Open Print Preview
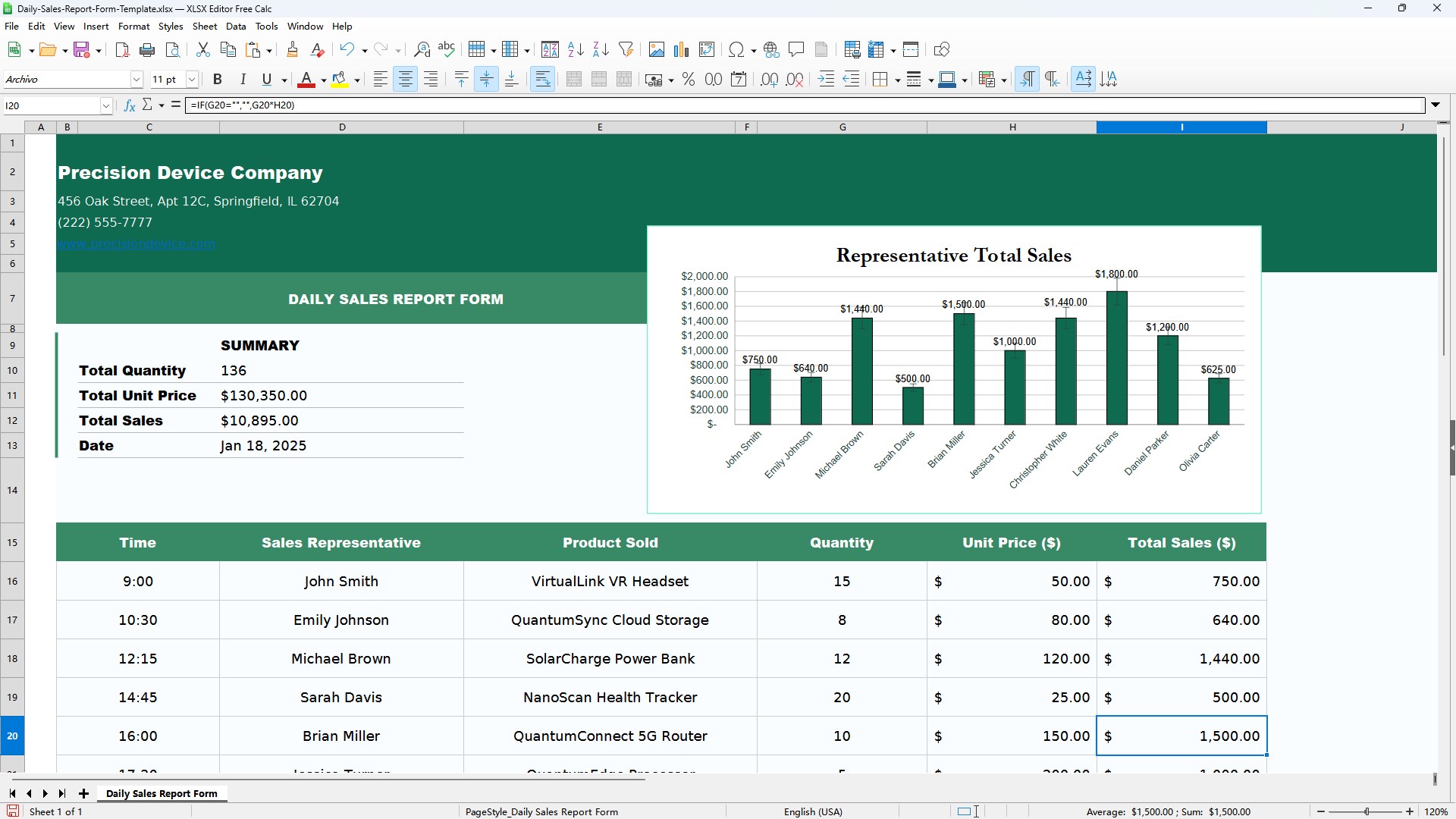Image resolution: width=1456 pixels, height=819 pixels. (173, 50)
